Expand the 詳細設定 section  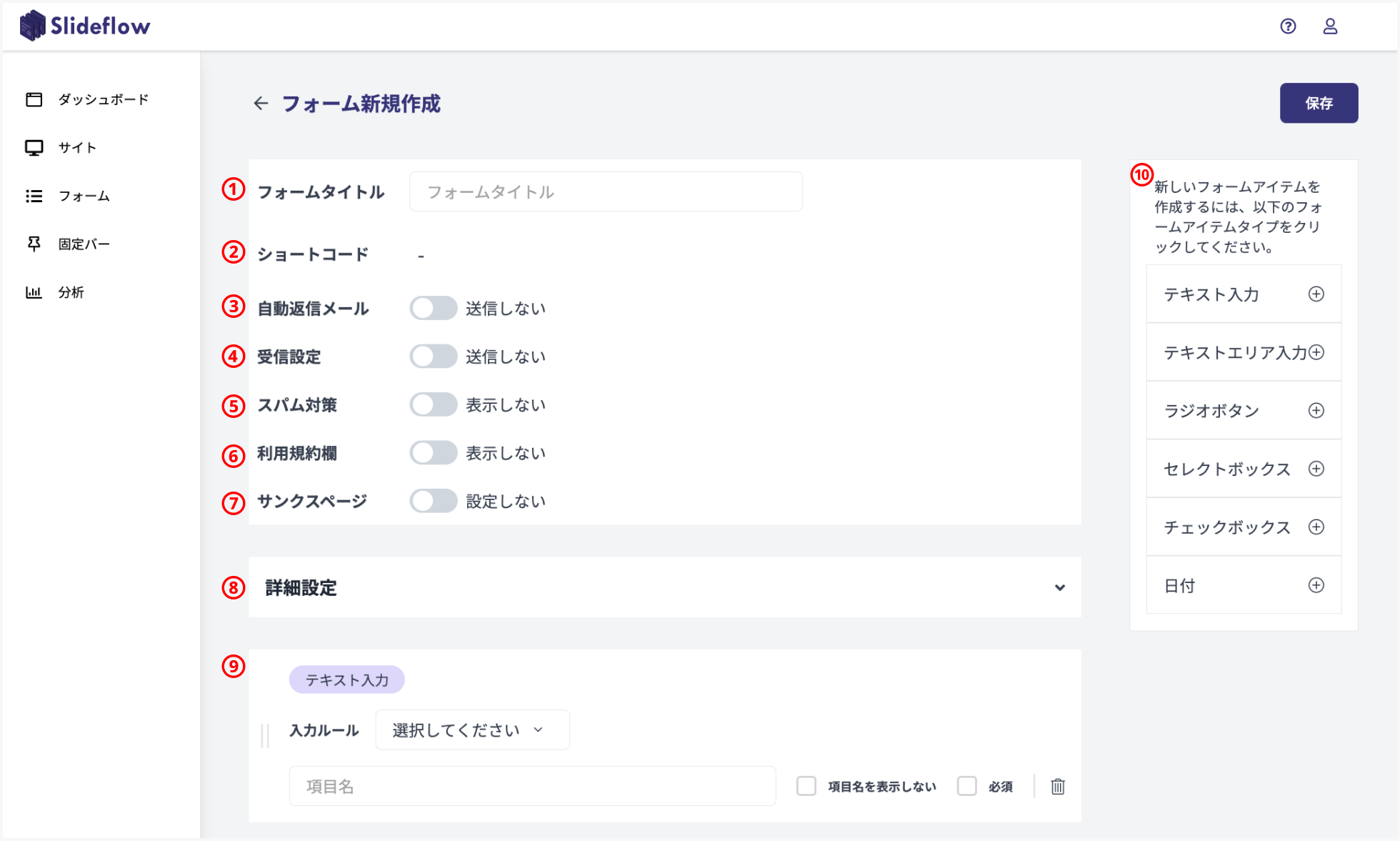point(1059,587)
